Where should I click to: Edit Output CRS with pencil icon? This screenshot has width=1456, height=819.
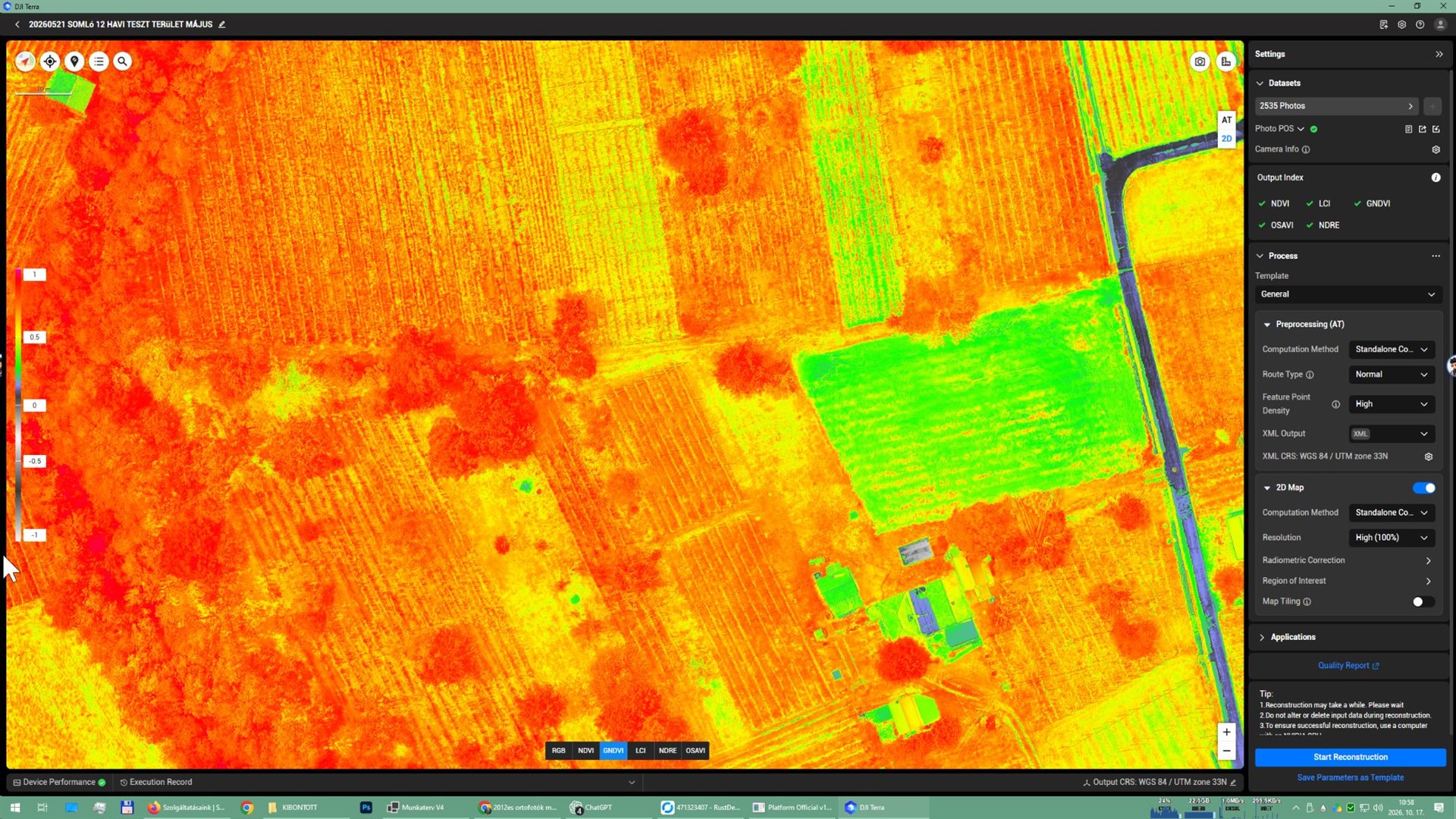pos(1233,783)
